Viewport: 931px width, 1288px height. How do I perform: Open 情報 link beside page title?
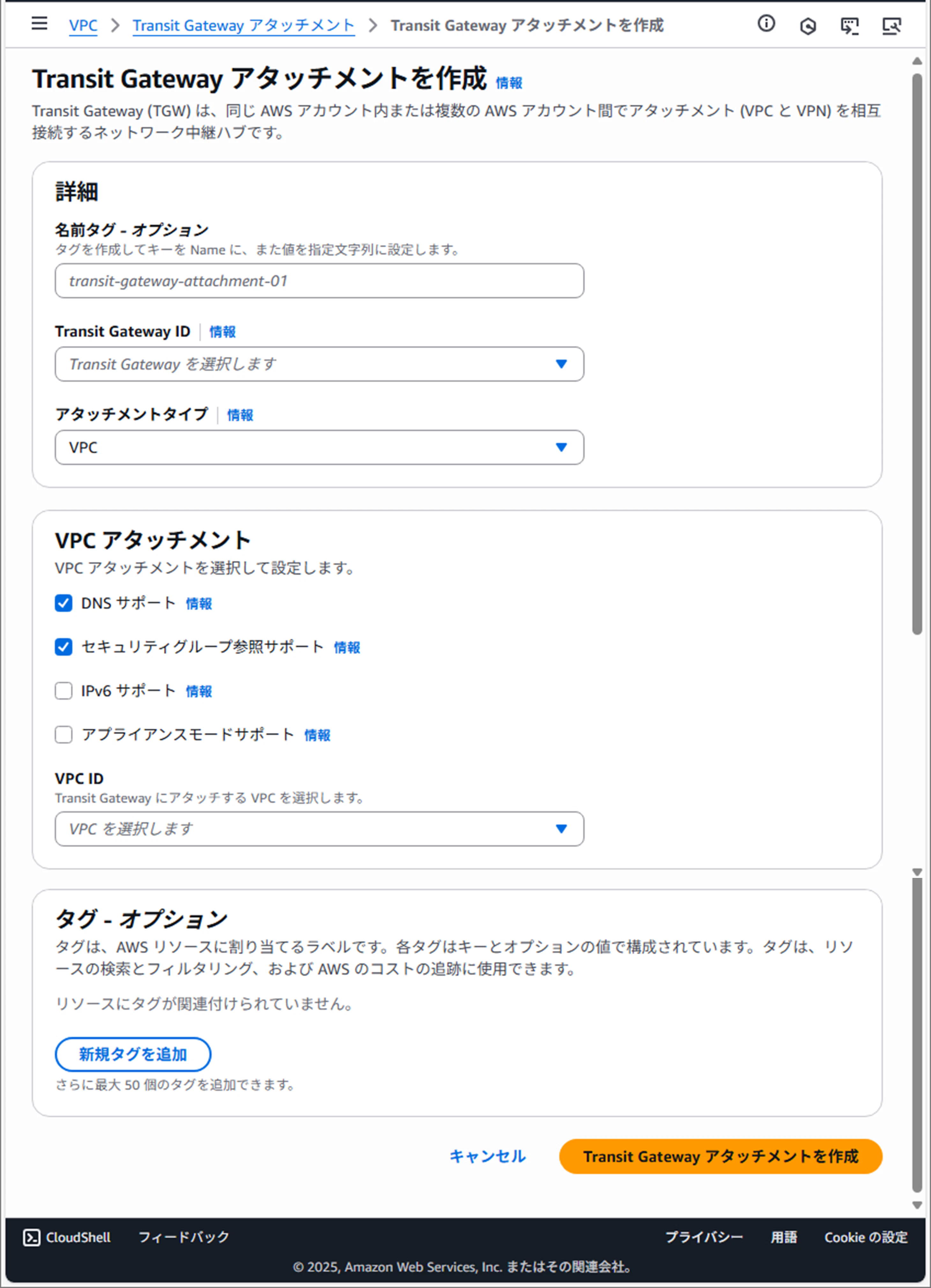pos(509,84)
